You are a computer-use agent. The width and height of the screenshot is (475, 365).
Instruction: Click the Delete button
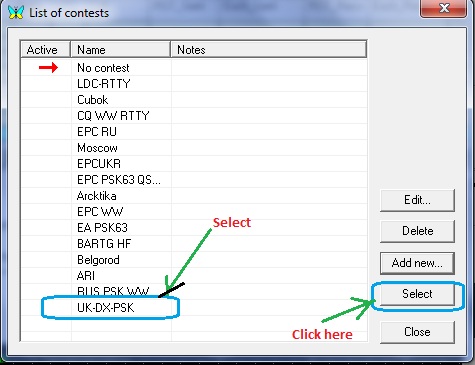(x=417, y=231)
